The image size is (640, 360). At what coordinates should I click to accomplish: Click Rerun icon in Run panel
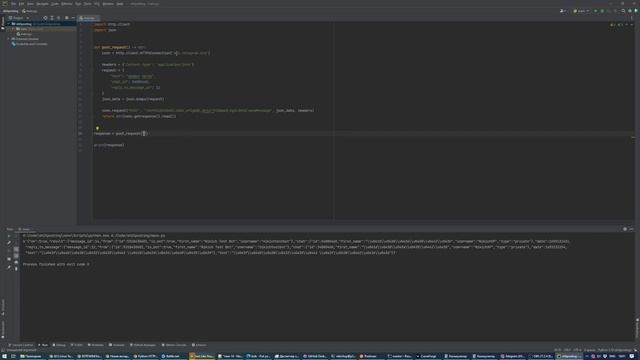[x=9, y=236]
